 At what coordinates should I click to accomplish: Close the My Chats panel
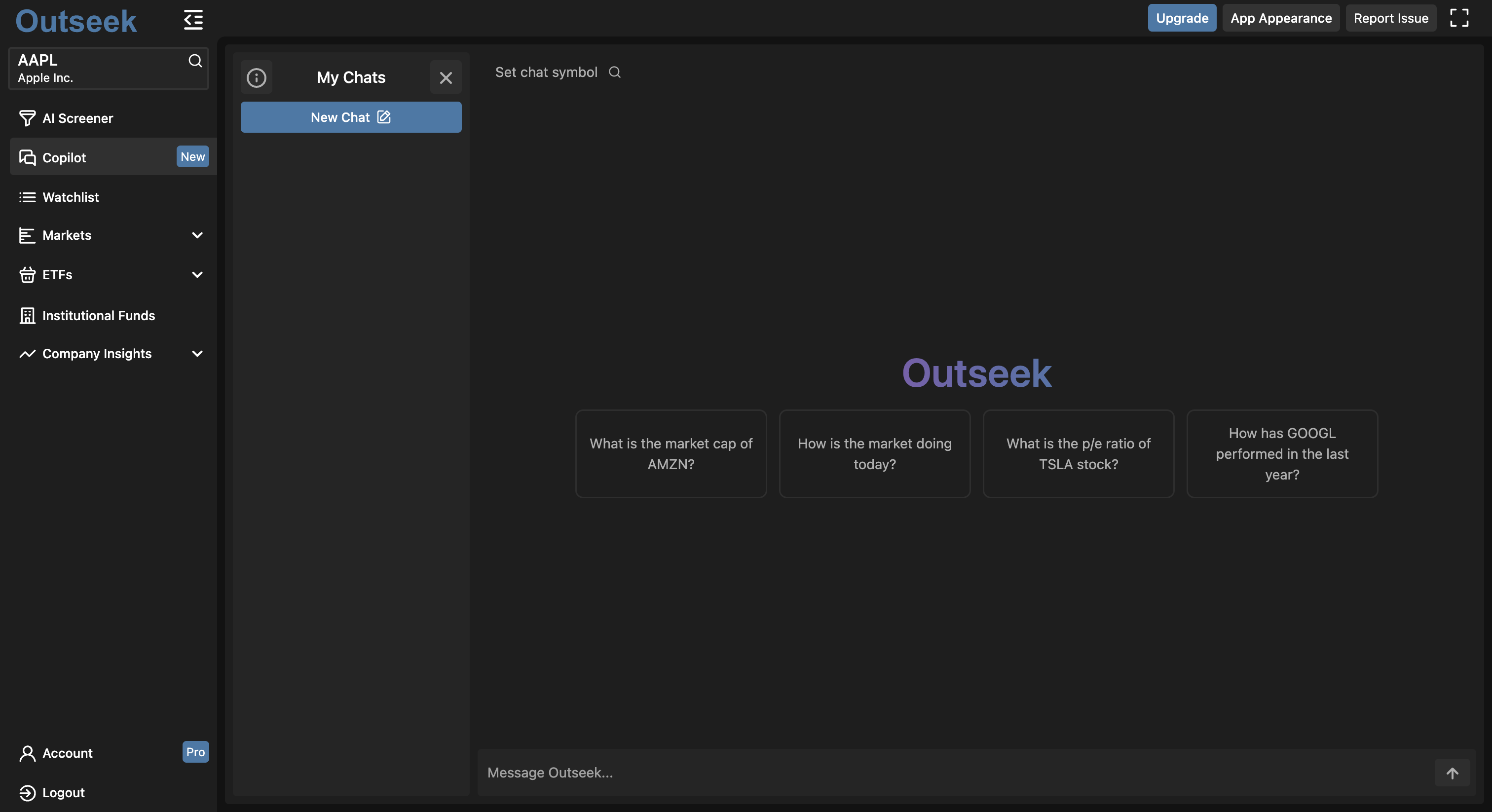446,77
